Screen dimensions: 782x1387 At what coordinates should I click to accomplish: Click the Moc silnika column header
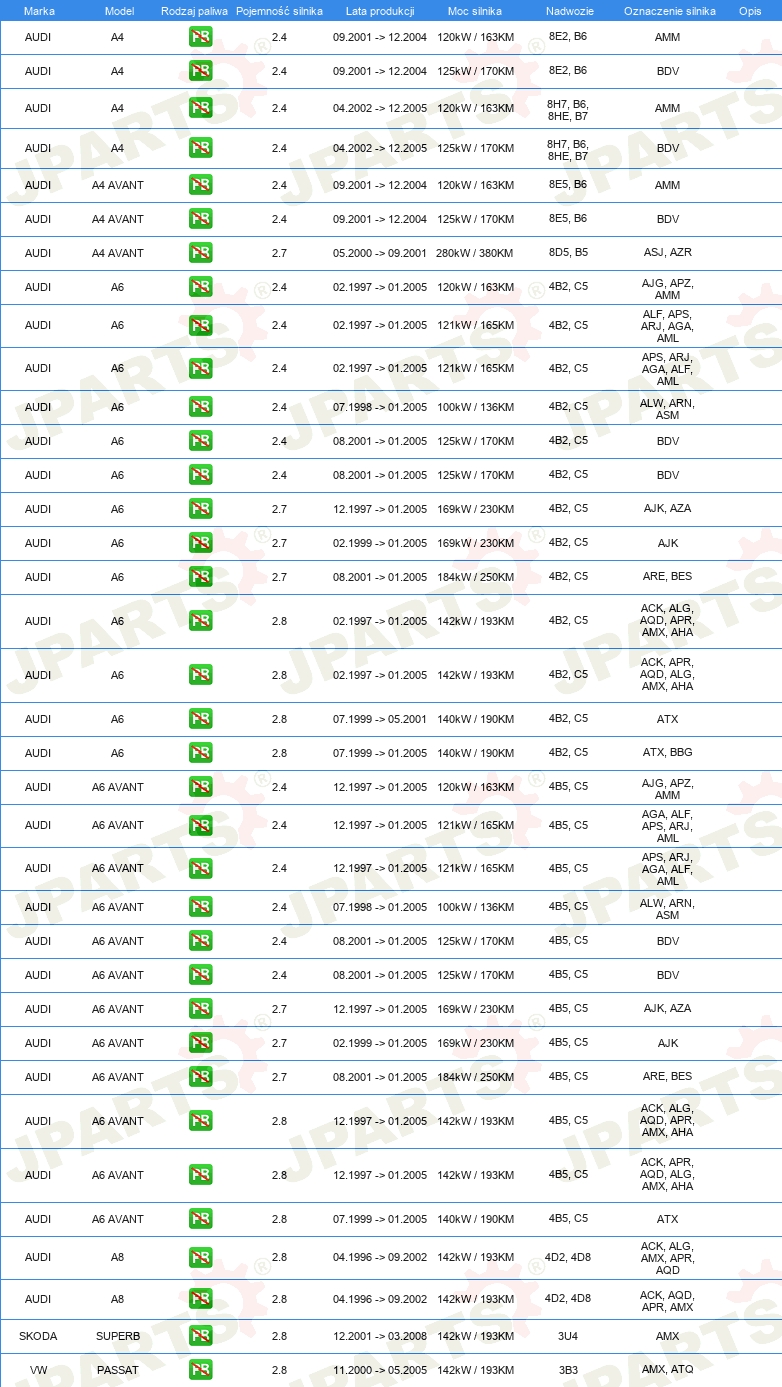tap(475, 11)
